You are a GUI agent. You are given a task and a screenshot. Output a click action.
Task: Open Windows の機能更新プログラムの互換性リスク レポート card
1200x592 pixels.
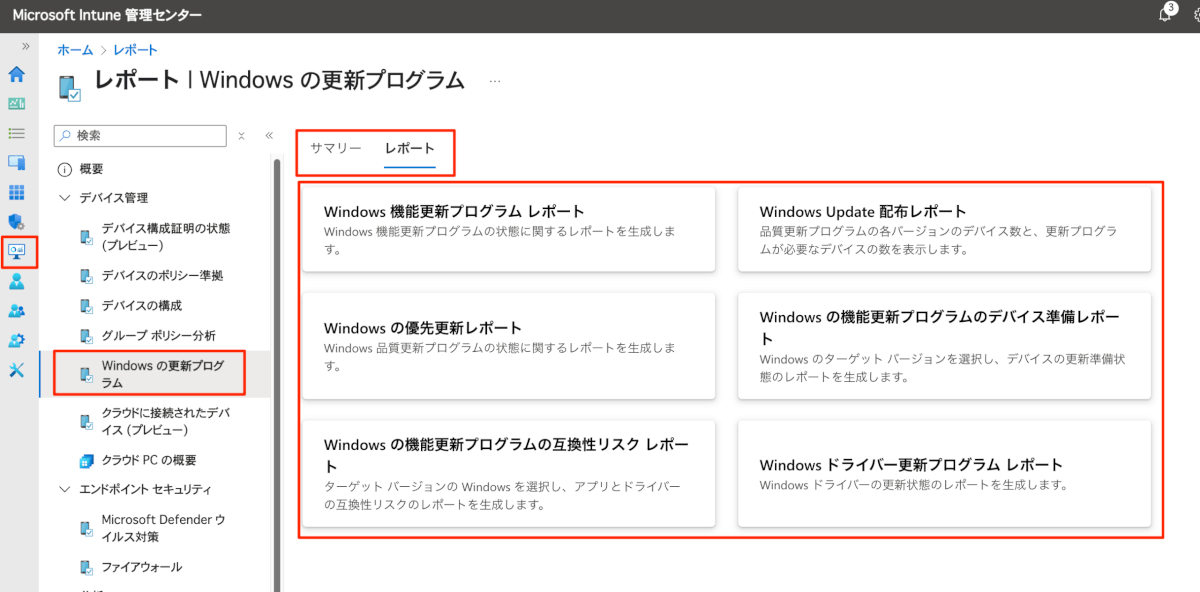pos(509,473)
